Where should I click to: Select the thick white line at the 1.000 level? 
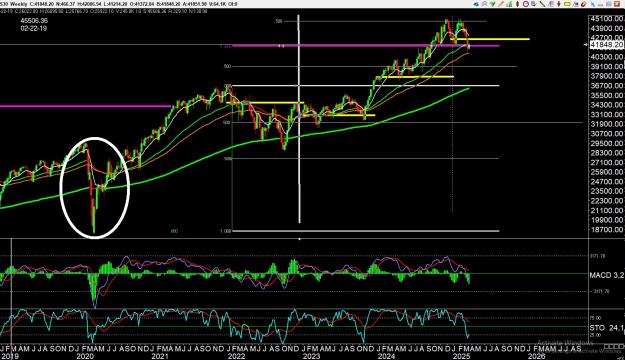coord(365,230)
